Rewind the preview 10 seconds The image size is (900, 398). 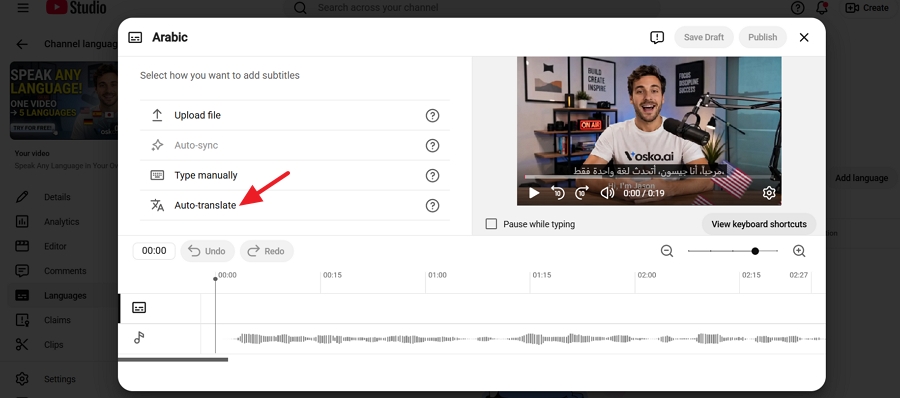pos(557,193)
